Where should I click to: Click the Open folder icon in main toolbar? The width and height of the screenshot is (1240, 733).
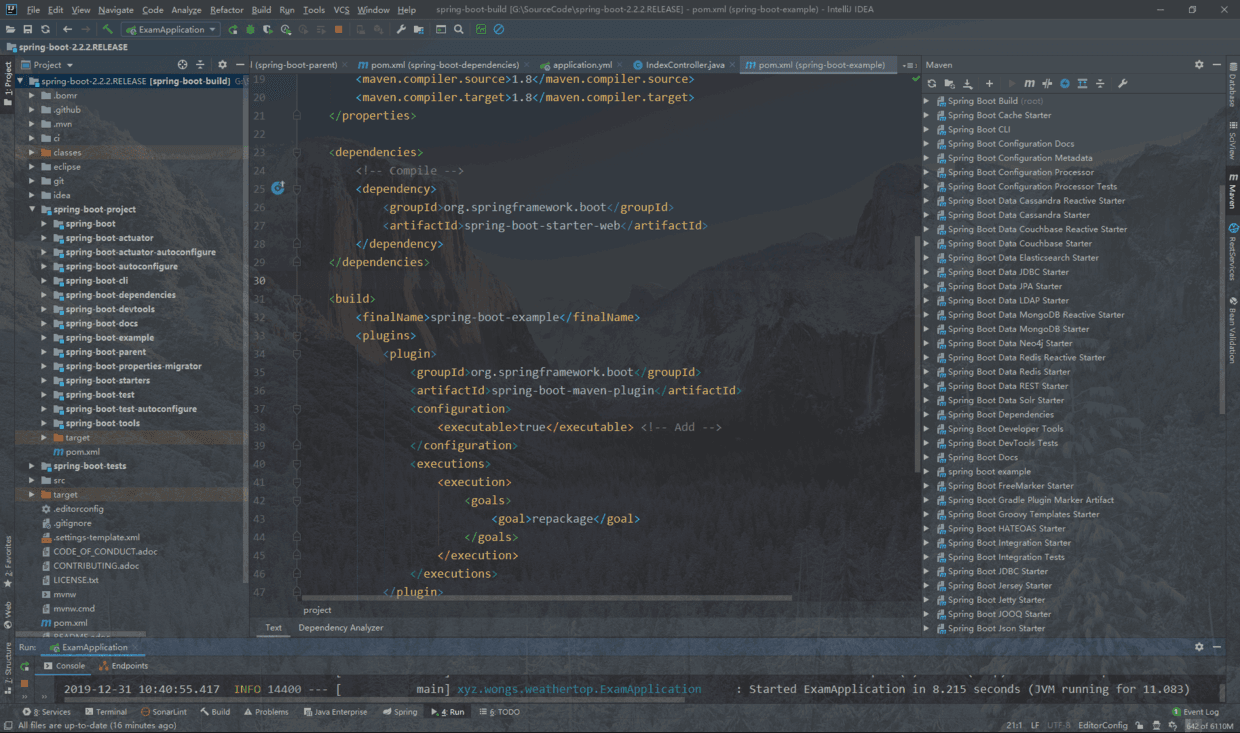point(11,29)
